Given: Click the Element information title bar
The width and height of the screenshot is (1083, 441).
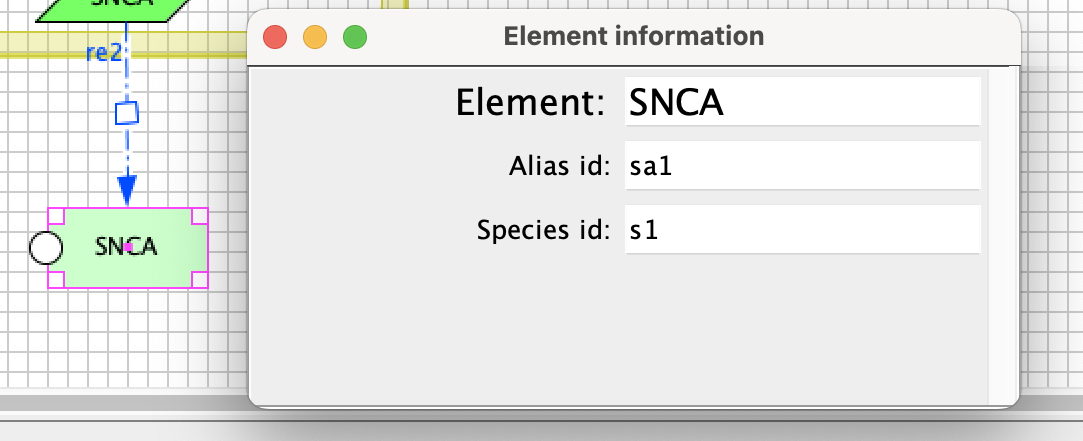Looking at the screenshot, I should tap(634, 37).
